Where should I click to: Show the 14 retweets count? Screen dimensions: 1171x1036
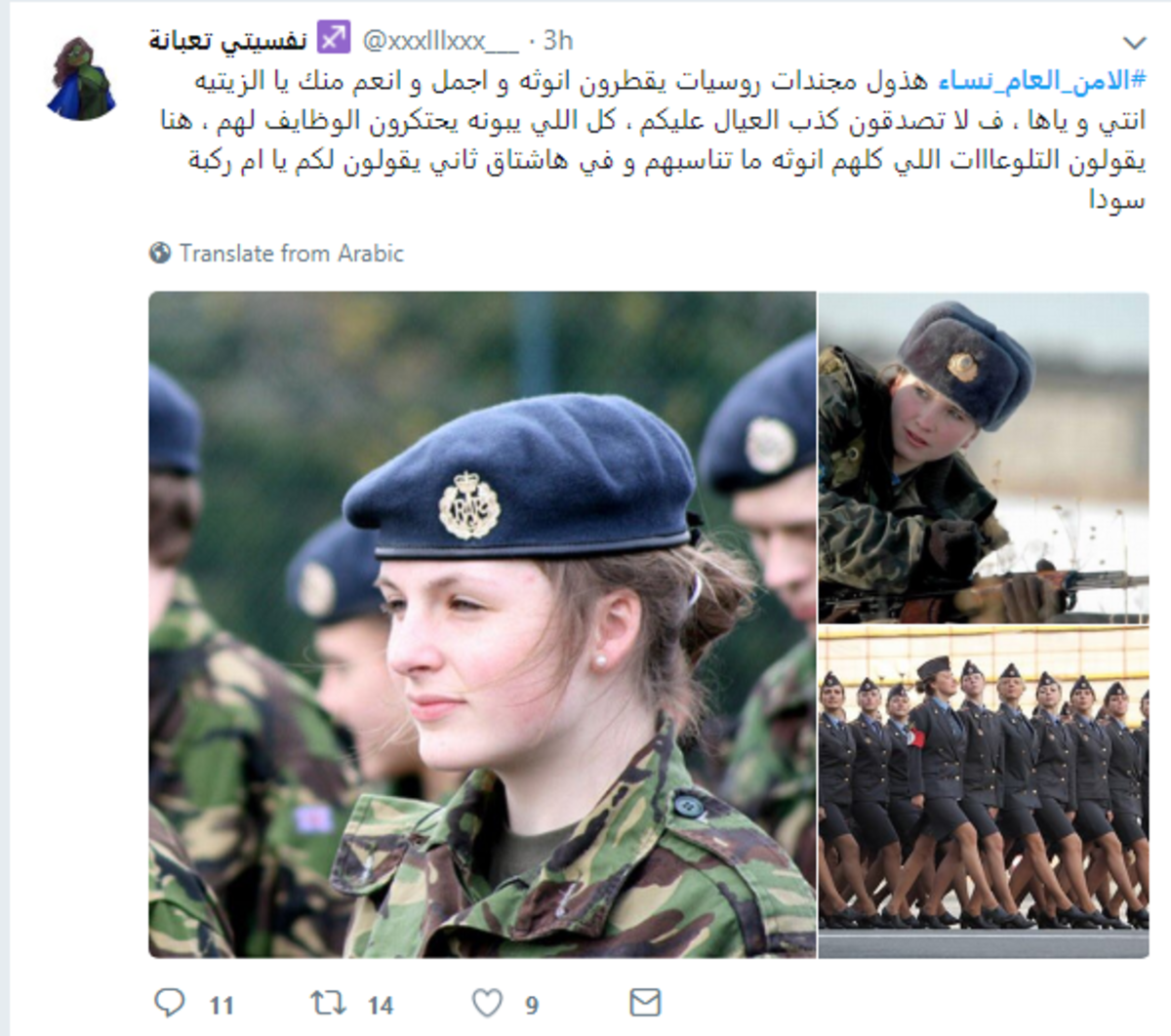click(x=381, y=1005)
